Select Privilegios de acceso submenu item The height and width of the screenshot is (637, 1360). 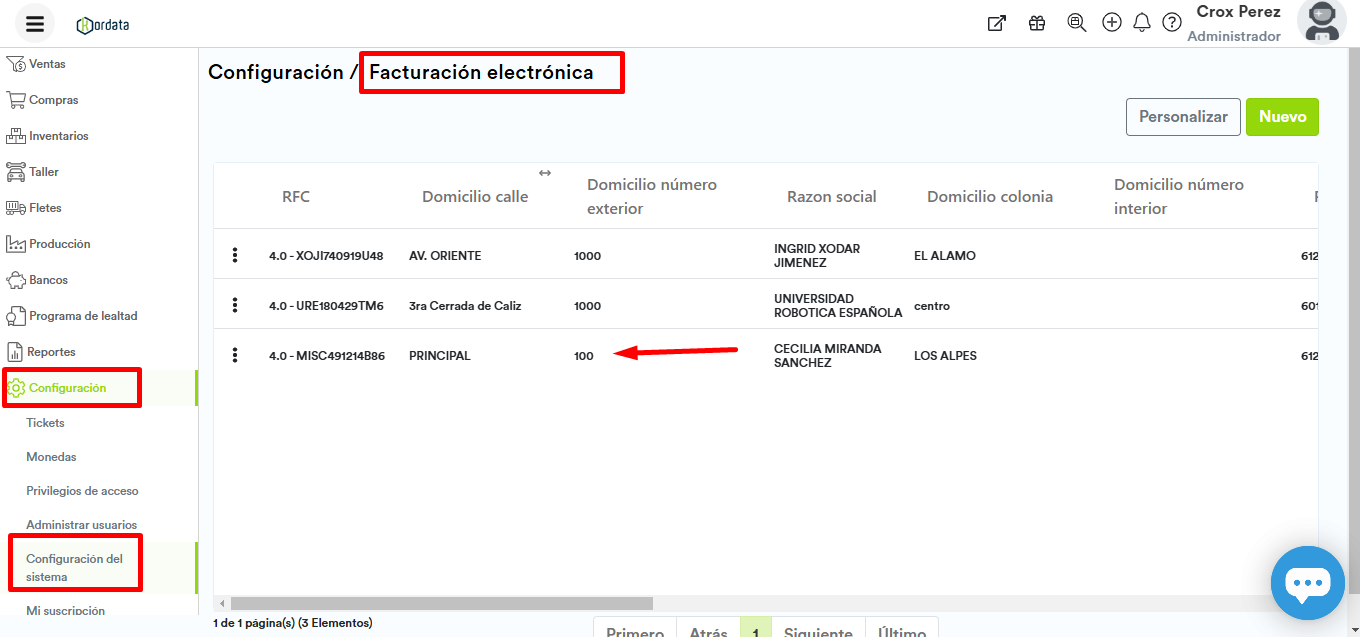click(x=82, y=491)
